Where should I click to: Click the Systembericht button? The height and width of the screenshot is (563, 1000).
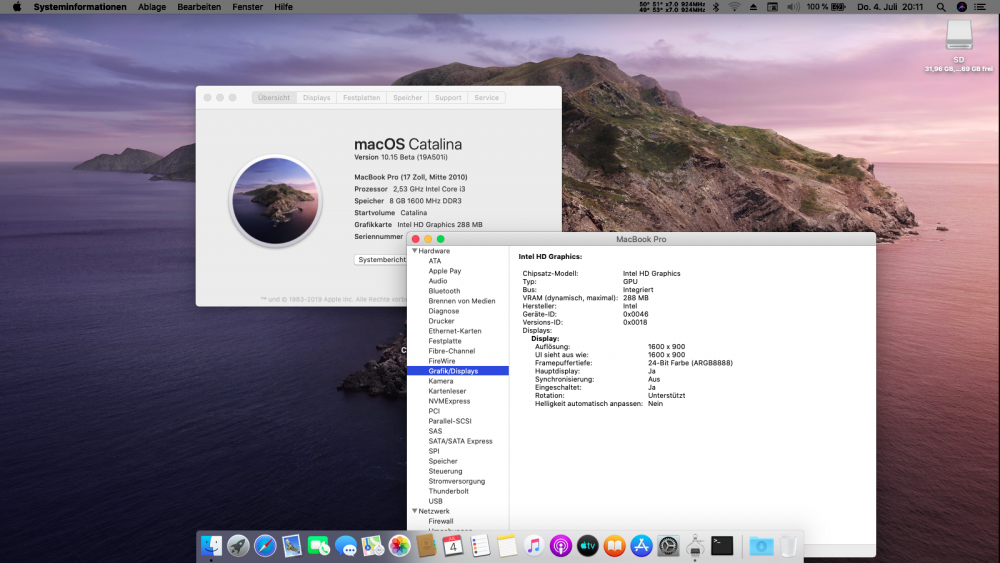(381, 260)
